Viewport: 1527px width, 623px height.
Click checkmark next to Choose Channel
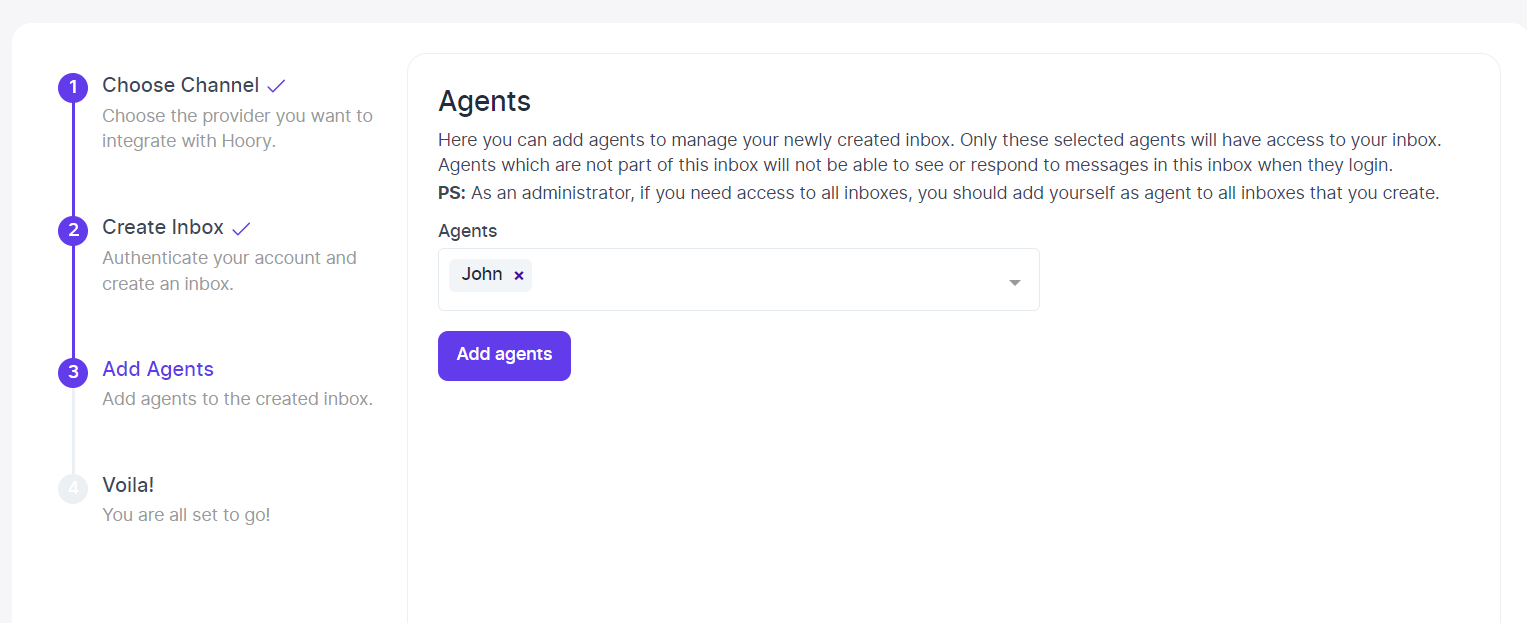coord(277,86)
